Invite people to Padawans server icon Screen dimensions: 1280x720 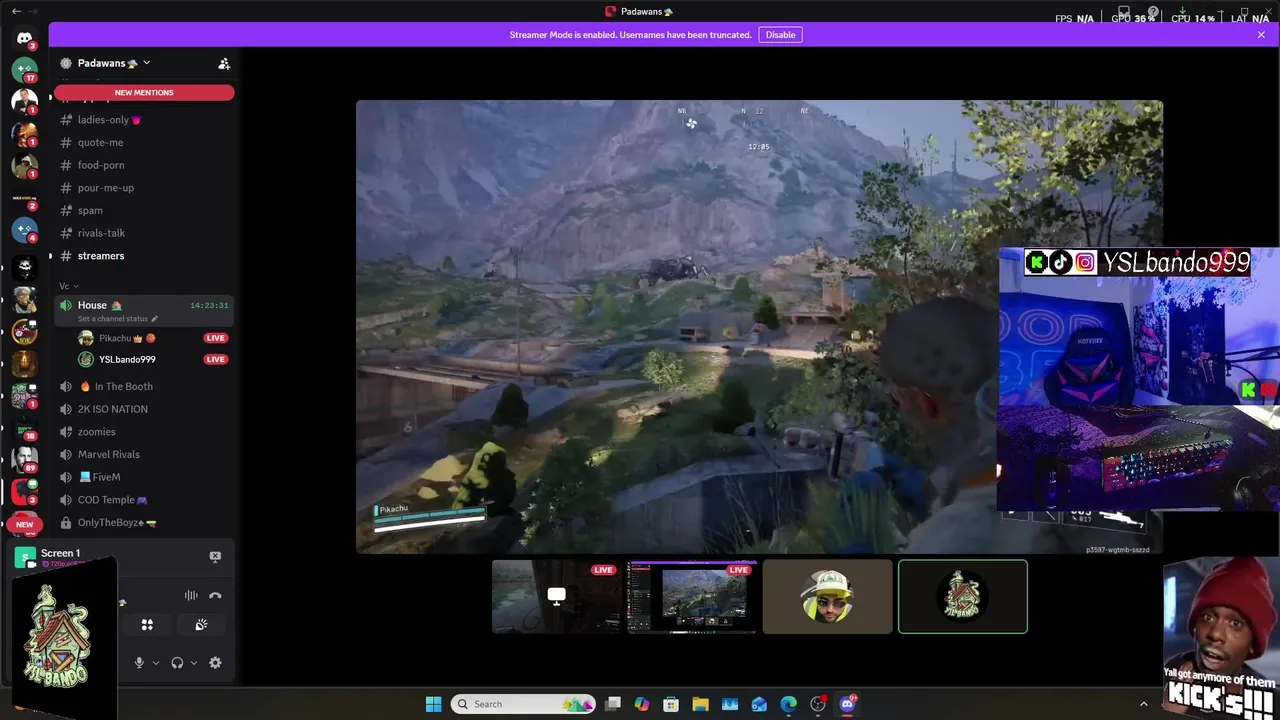(224, 63)
